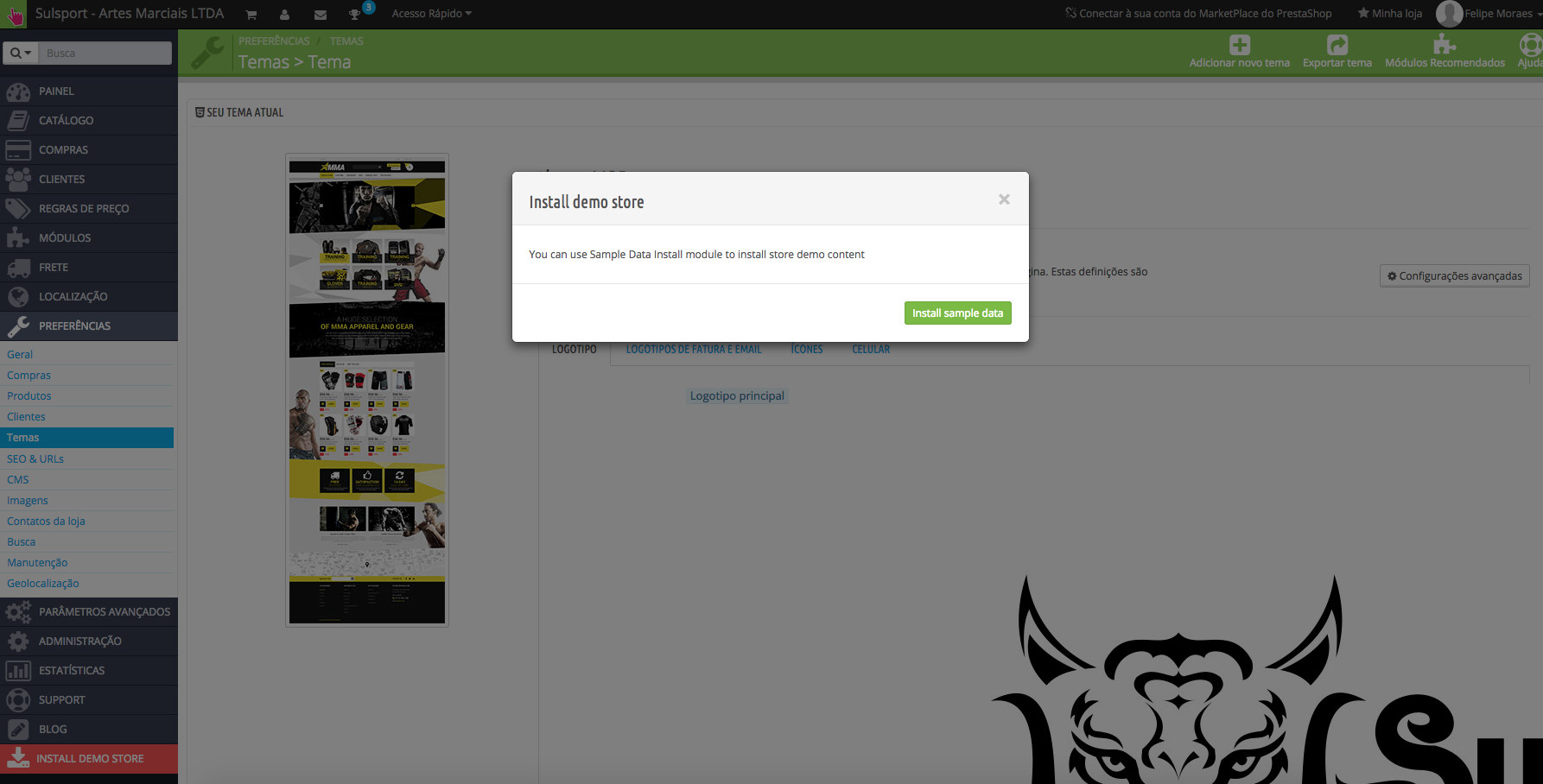
Task: Open the Busca submenu item
Action: pyautogui.click(x=22, y=541)
